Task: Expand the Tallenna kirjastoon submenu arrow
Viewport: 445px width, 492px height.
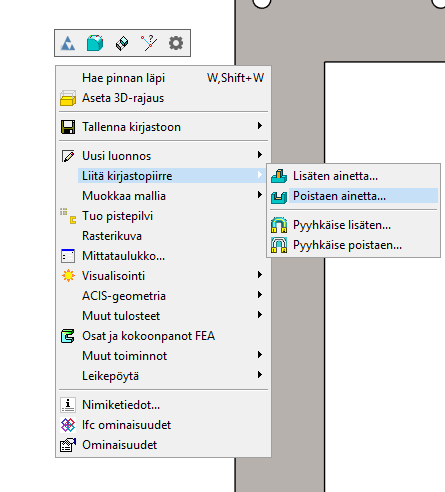Action: coord(260,126)
